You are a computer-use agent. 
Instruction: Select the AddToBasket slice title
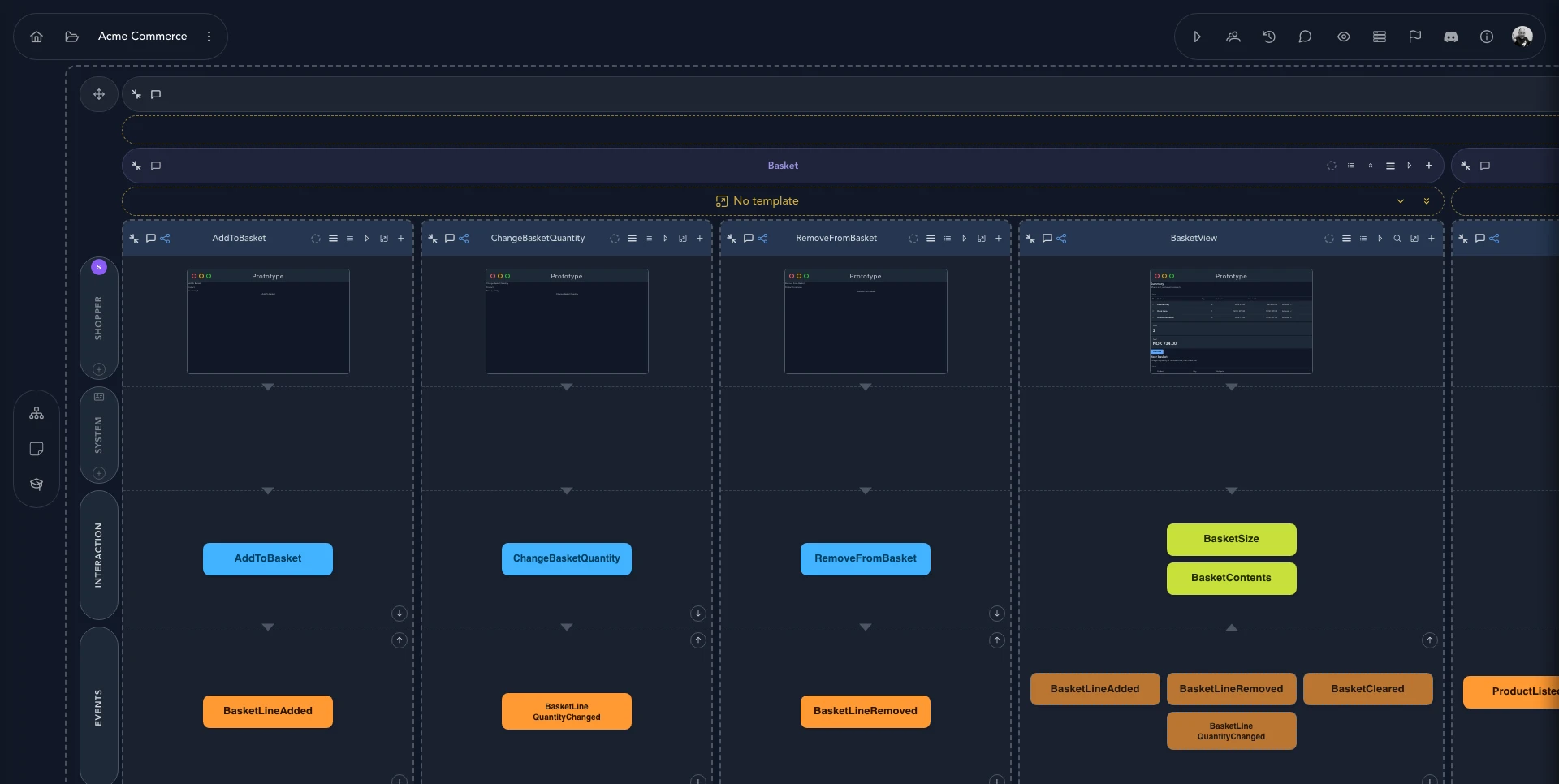[239, 239]
